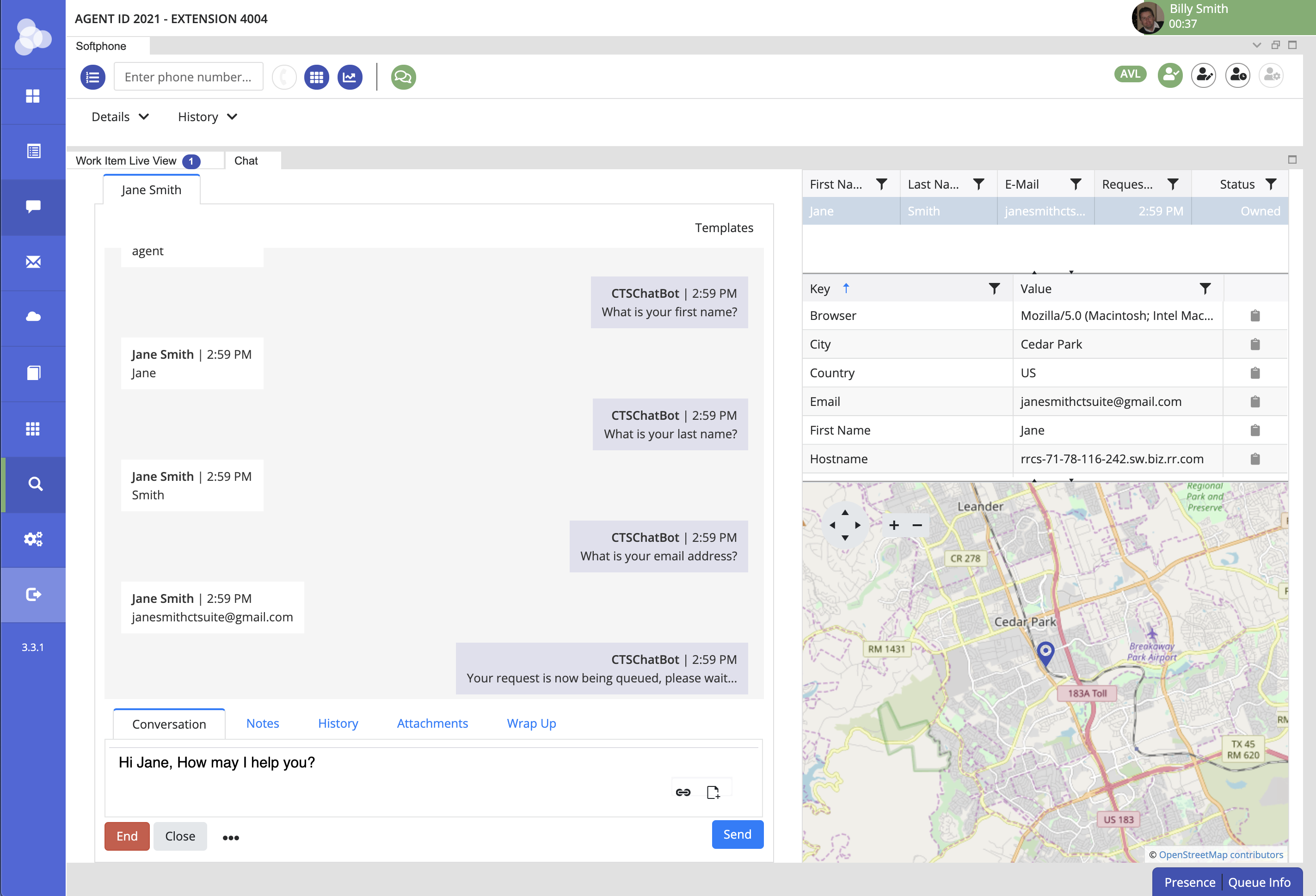Open the Wrap Up tab
The height and width of the screenshot is (896, 1316).
531,723
